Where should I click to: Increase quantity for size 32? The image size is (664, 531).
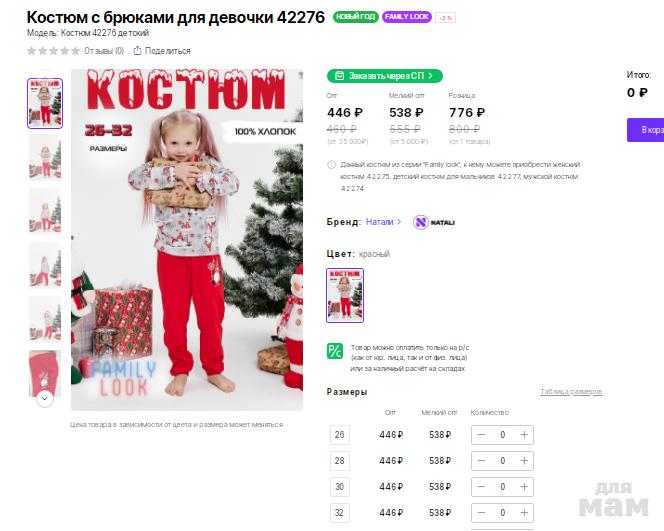pos(524,513)
